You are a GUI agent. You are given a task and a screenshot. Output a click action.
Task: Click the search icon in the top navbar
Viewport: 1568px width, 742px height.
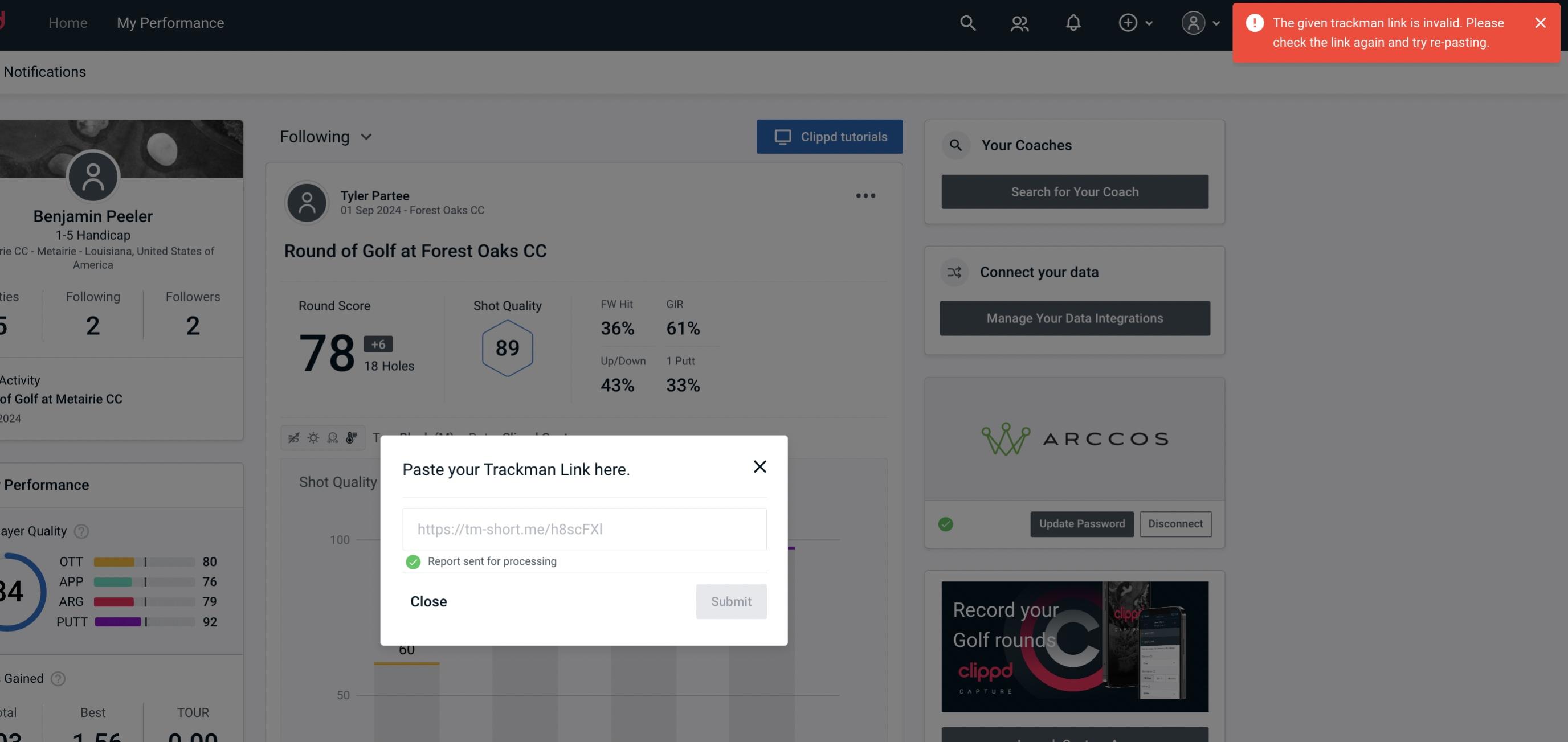967,21
